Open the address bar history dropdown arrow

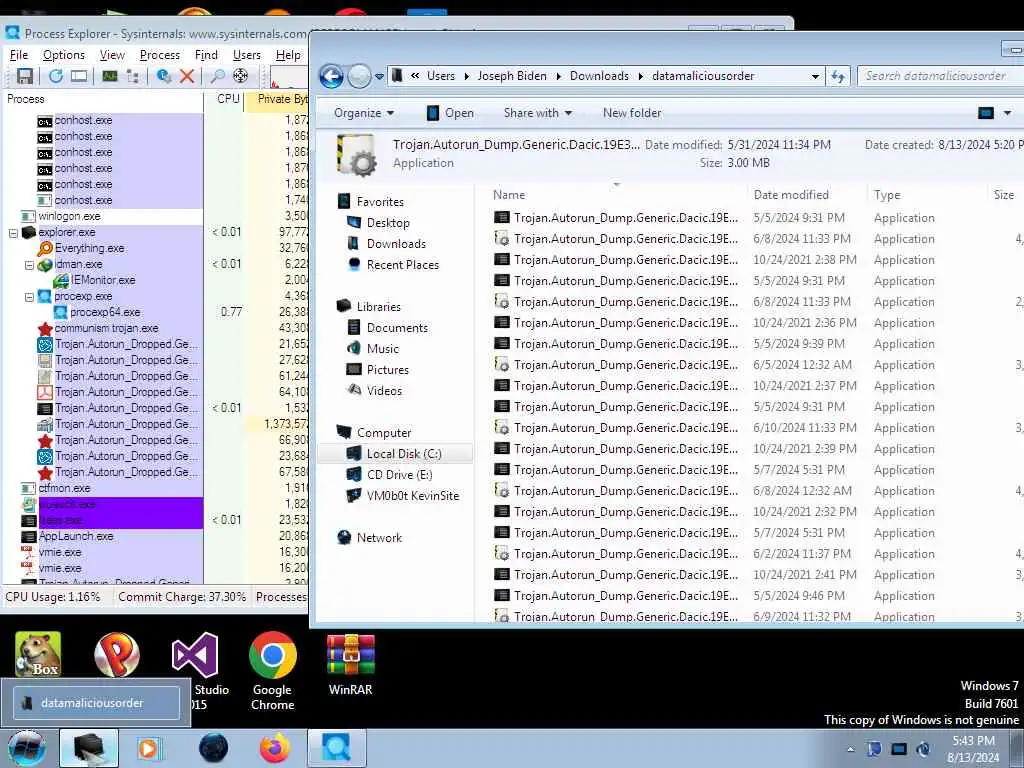pos(815,76)
